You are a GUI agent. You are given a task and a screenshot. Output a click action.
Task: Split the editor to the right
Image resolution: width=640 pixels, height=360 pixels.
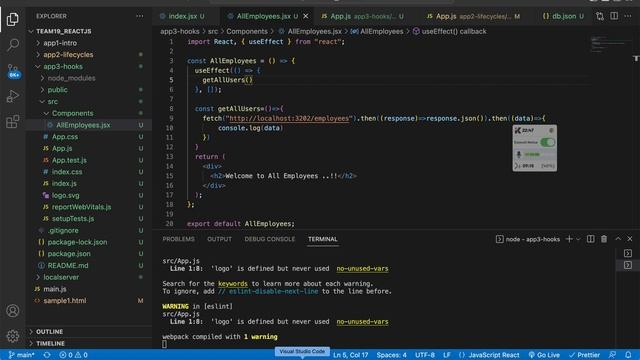point(614,16)
